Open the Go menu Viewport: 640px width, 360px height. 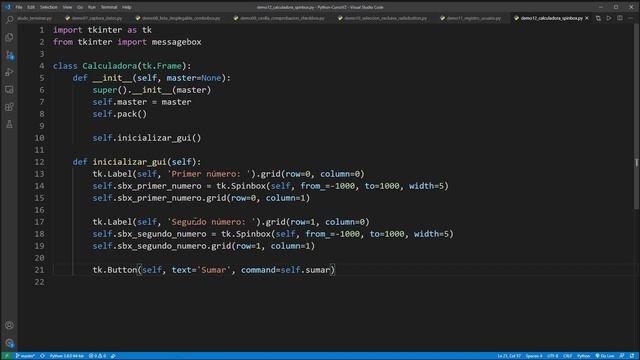point(80,7)
